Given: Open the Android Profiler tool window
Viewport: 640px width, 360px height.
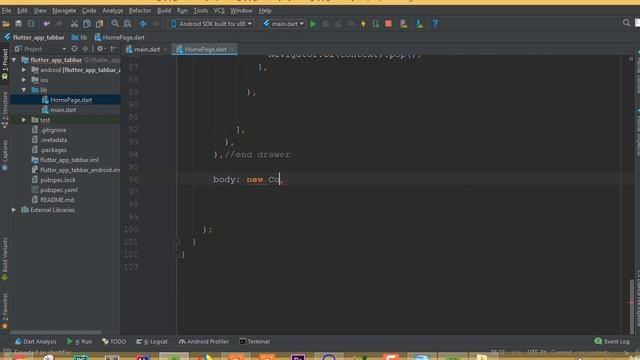Looking at the screenshot, I should pos(204,342).
